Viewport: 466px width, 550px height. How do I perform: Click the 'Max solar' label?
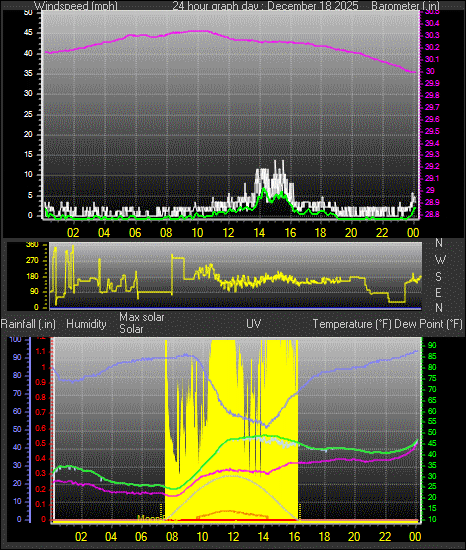tap(142, 317)
